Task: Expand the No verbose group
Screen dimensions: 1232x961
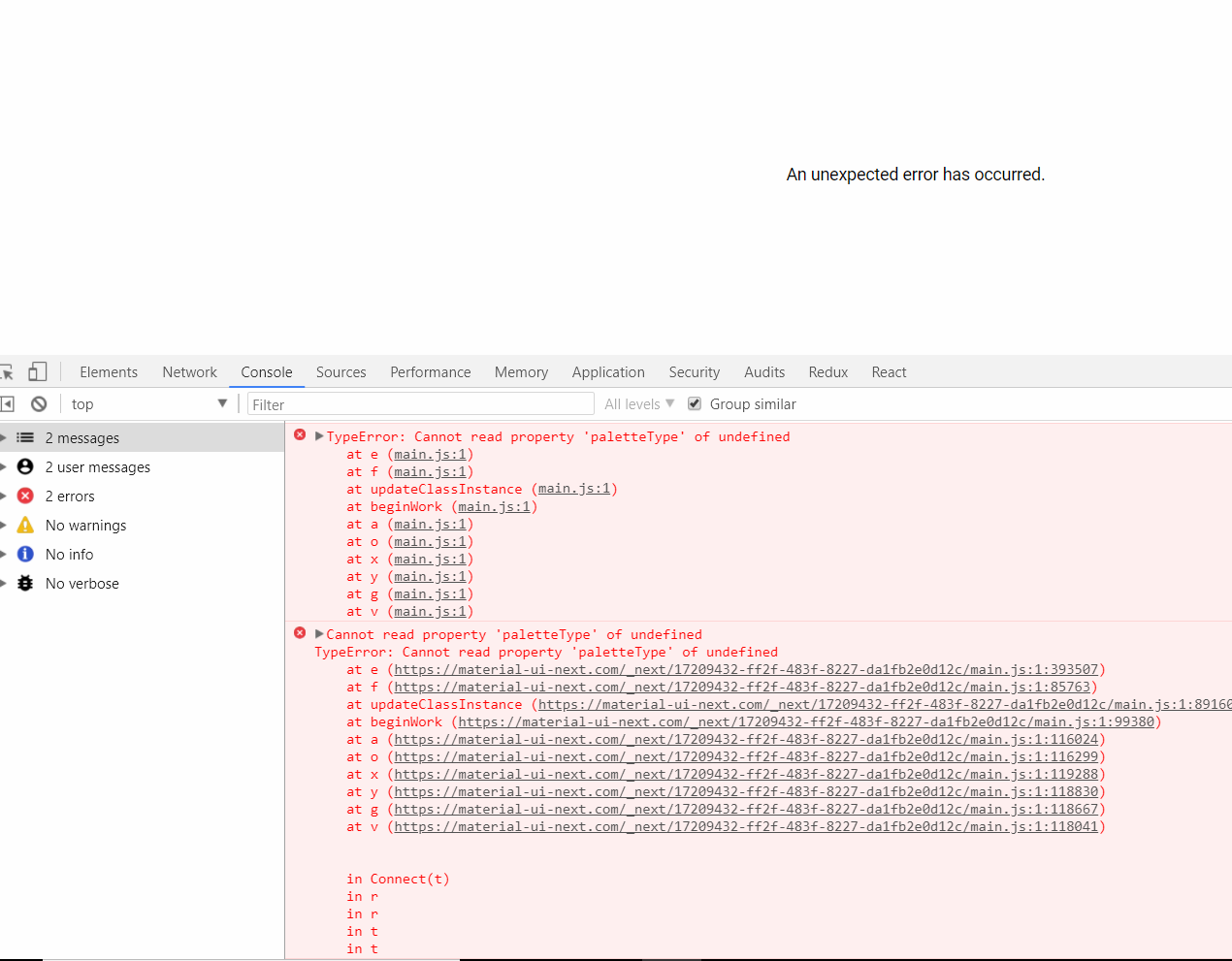Action: (x=4, y=584)
